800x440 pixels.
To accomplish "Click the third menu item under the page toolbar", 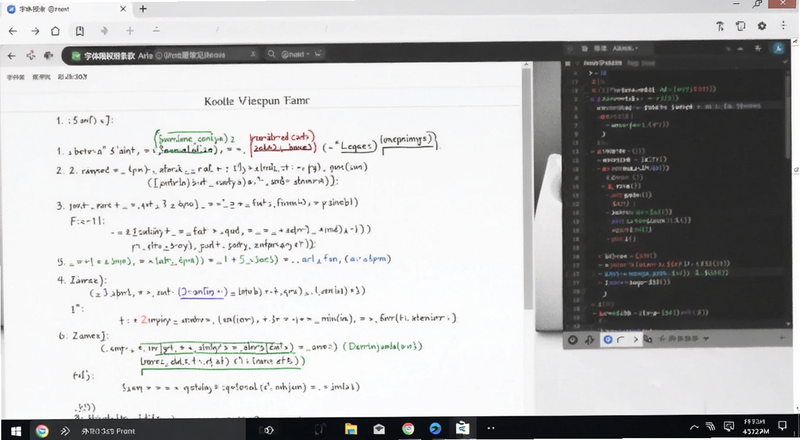I will (72, 77).
